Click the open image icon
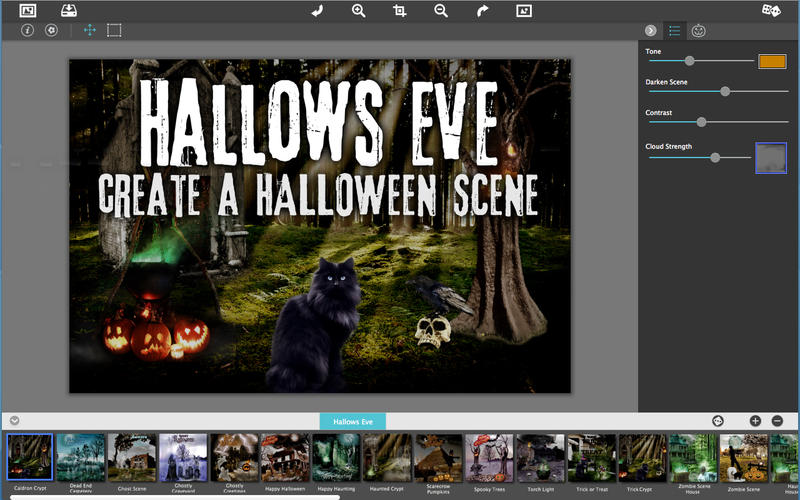The image size is (800, 500). click(x=28, y=11)
